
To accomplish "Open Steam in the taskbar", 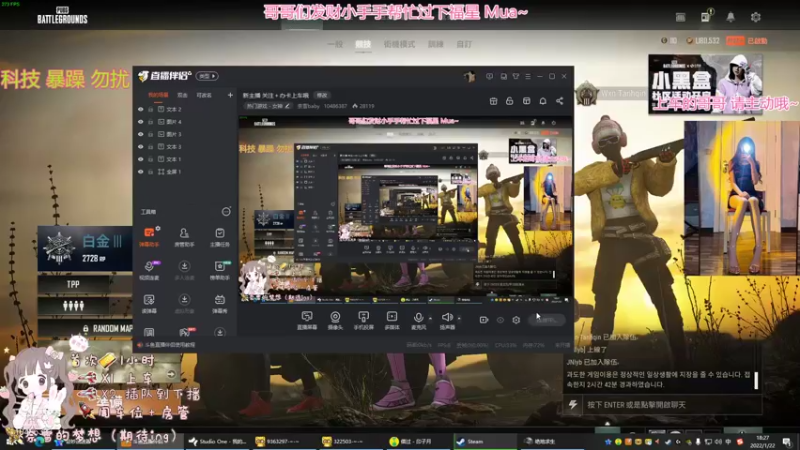I will tap(485, 441).
